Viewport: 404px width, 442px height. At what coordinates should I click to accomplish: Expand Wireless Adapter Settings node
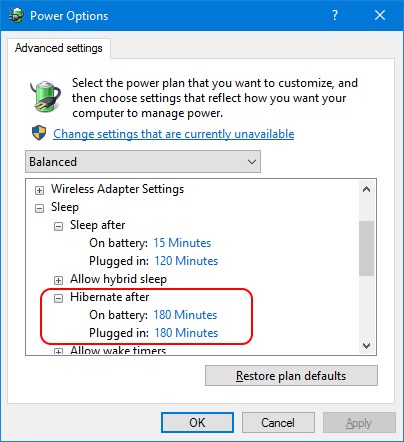[x=39, y=190]
